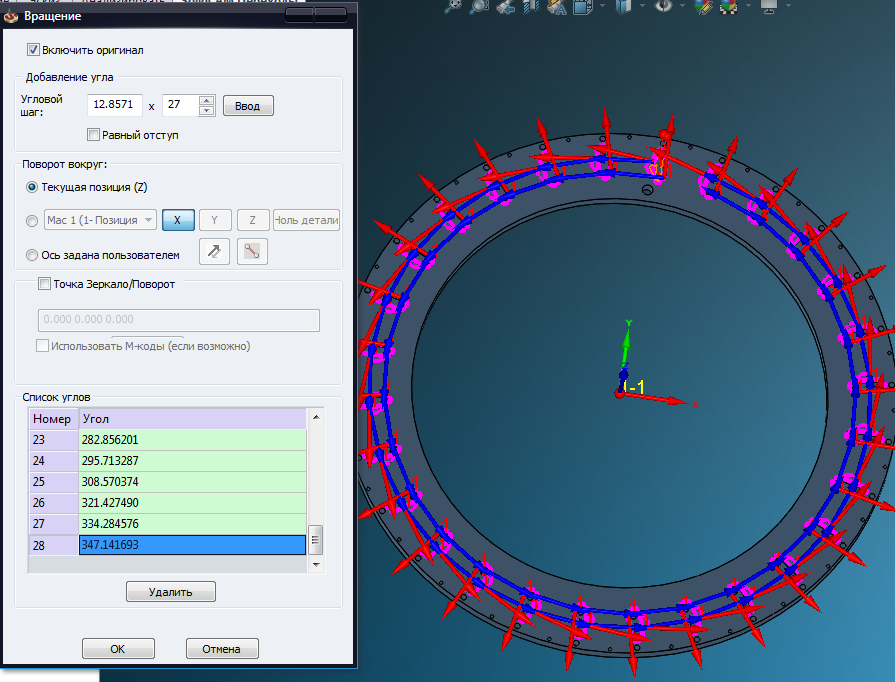Uncheck the 'Включить оригинал' checkbox

pos(33,49)
